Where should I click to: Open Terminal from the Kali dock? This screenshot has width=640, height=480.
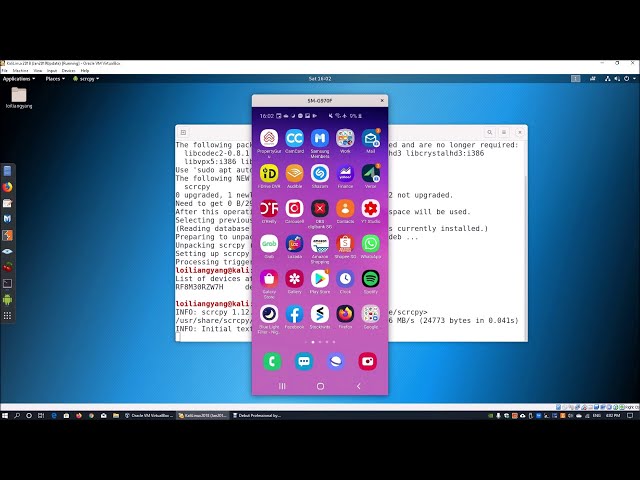pyautogui.click(x=7, y=283)
